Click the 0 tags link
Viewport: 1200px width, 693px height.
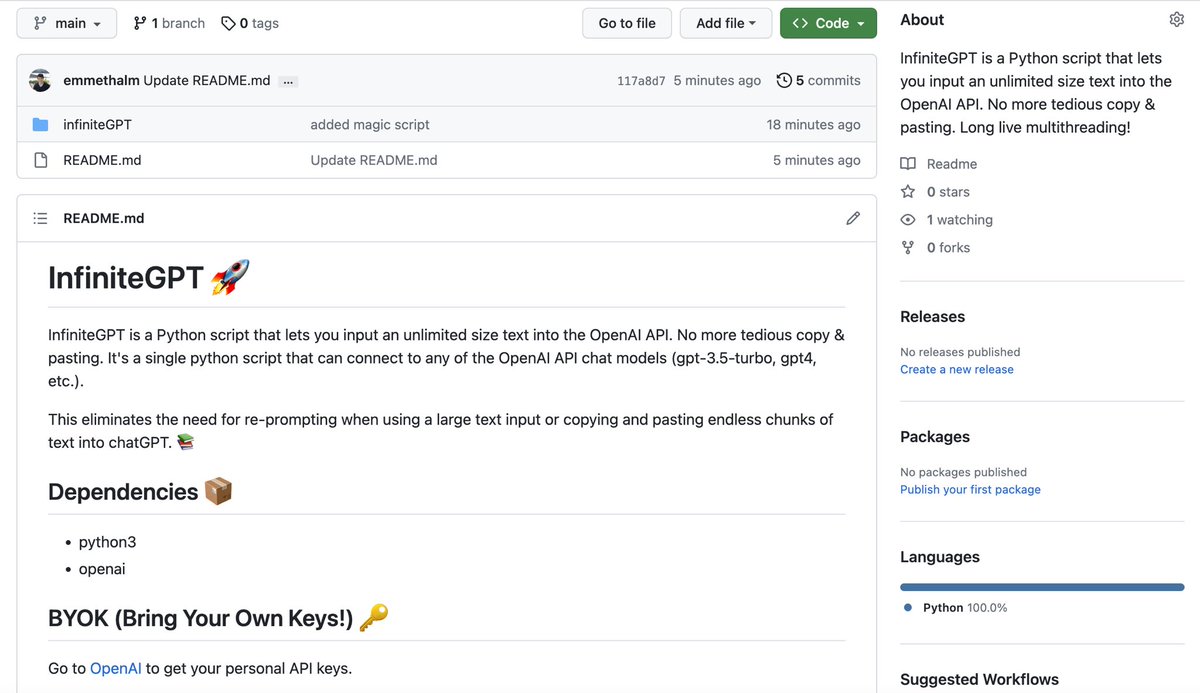coord(250,23)
